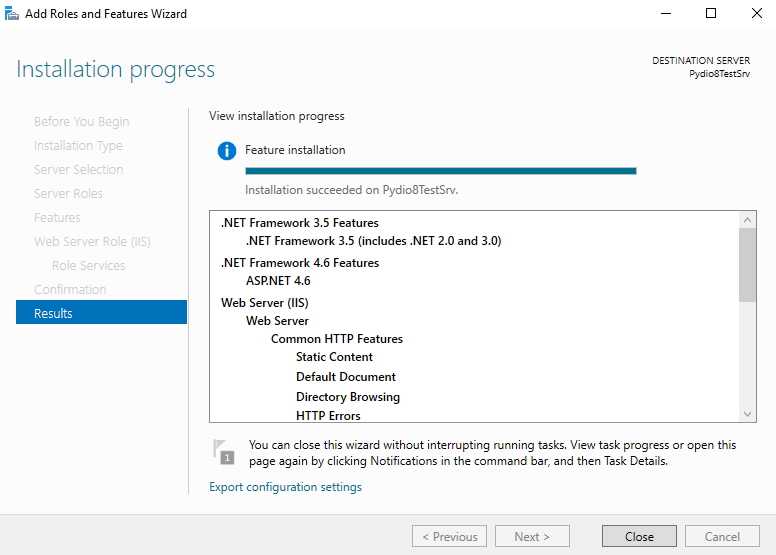Viewport: 776px width, 555px height.
Task: Select the Server Roles step
Action: pyautogui.click(x=68, y=194)
